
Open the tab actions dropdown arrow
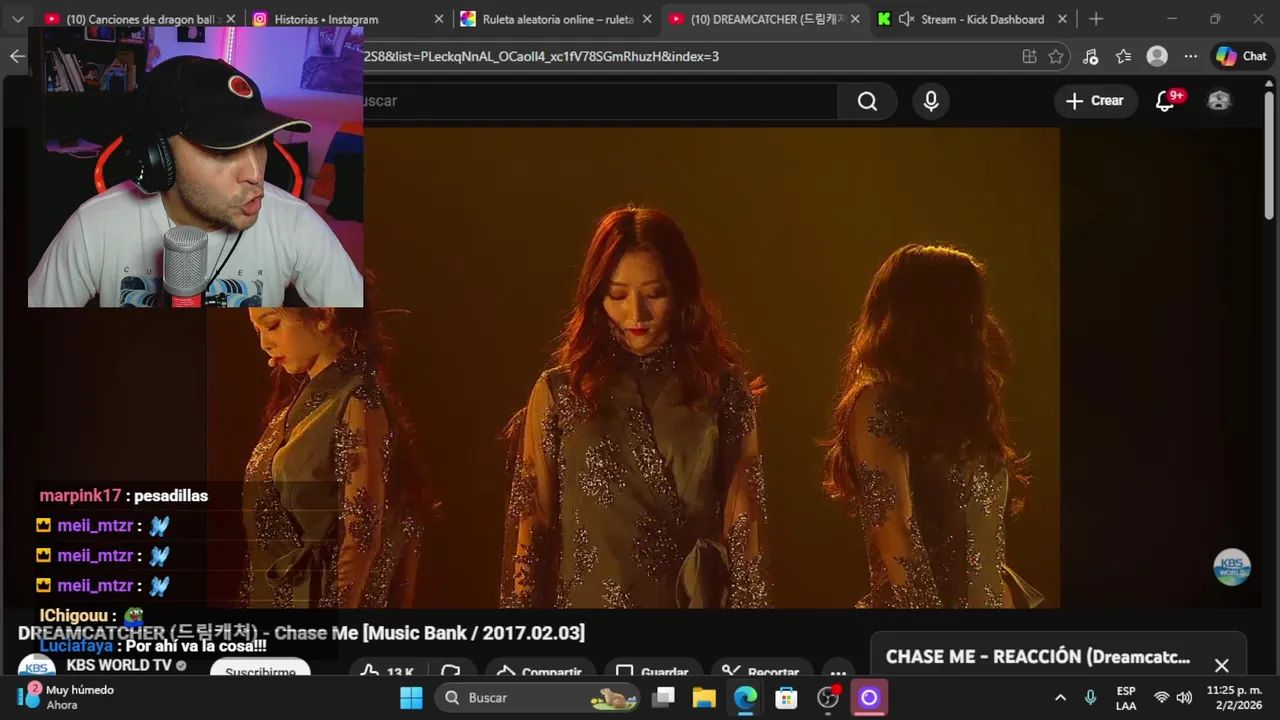[x=17, y=19]
